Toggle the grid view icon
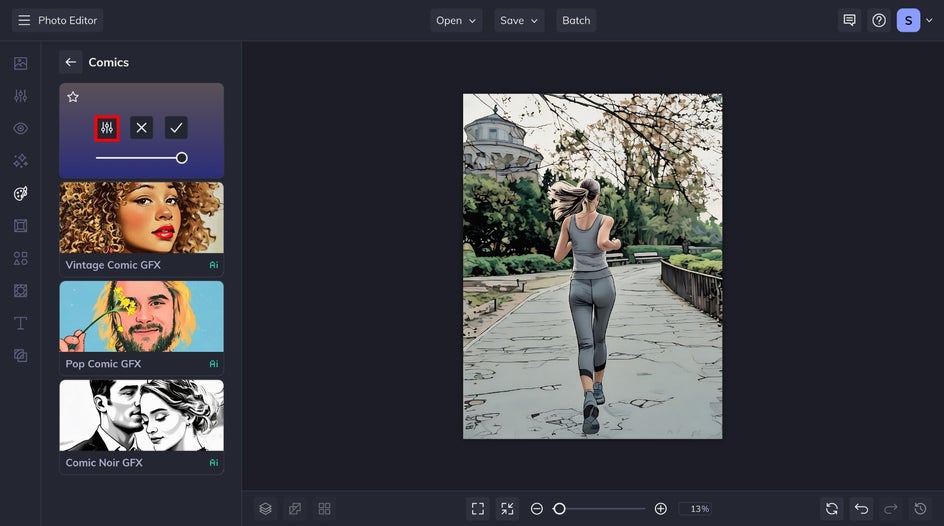The height and width of the screenshot is (526, 944). coord(324,509)
